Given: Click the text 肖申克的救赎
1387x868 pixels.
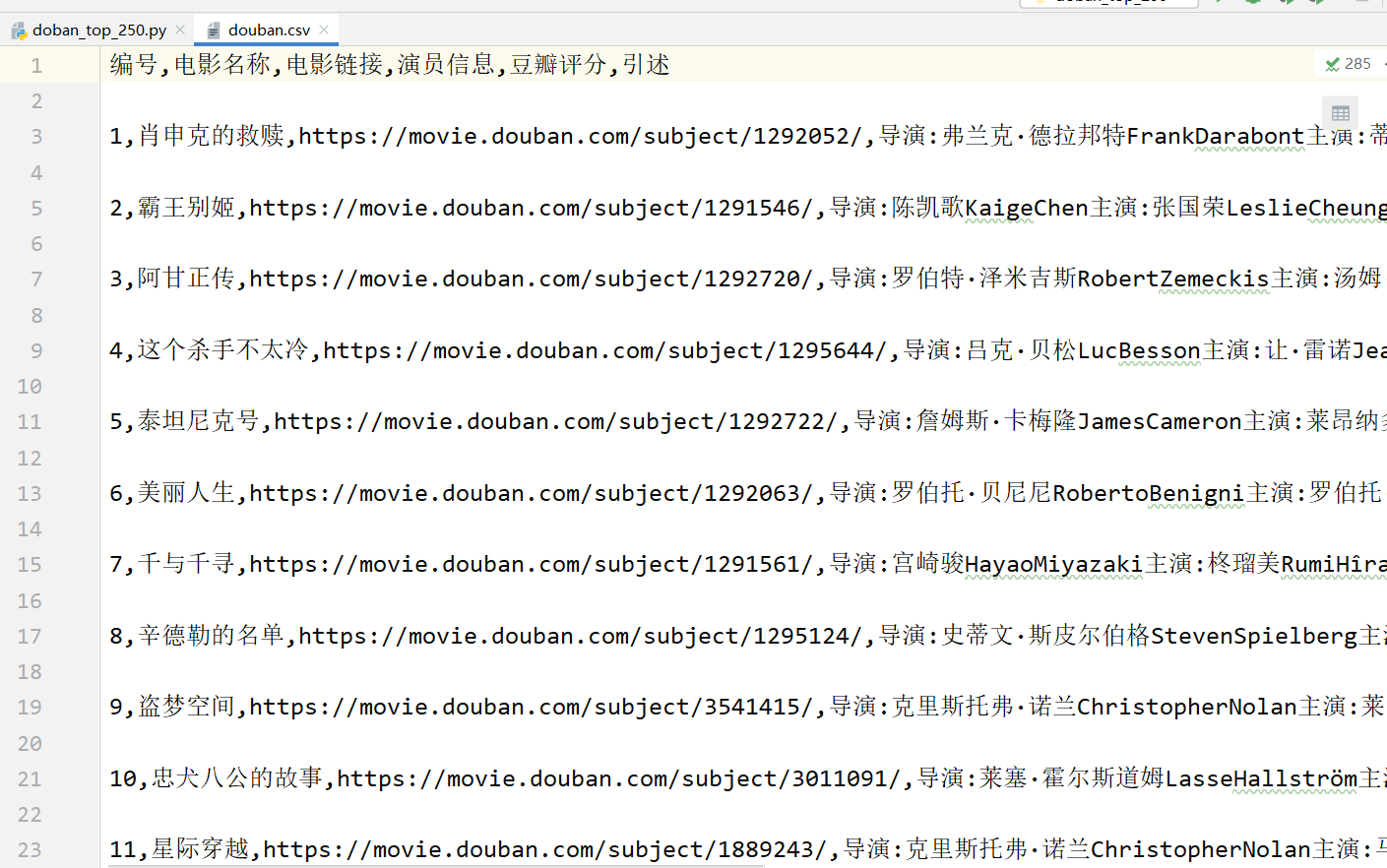Looking at the screenshot, I should point(211,136).
